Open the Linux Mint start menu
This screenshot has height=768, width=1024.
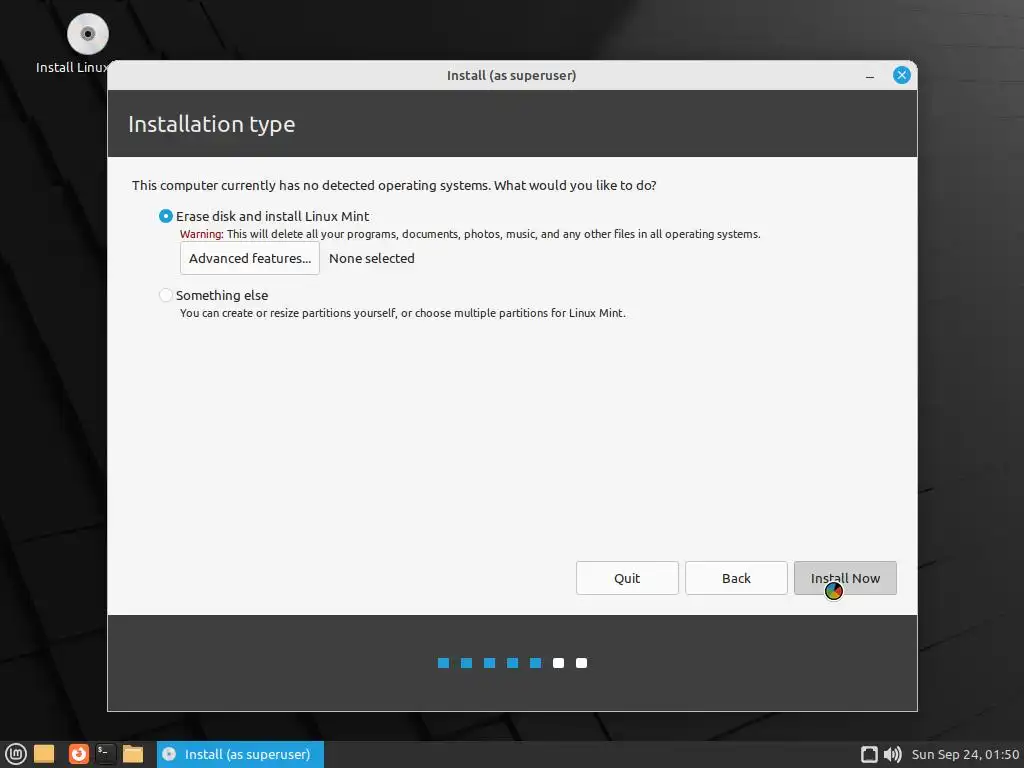[x=16, y=754]
